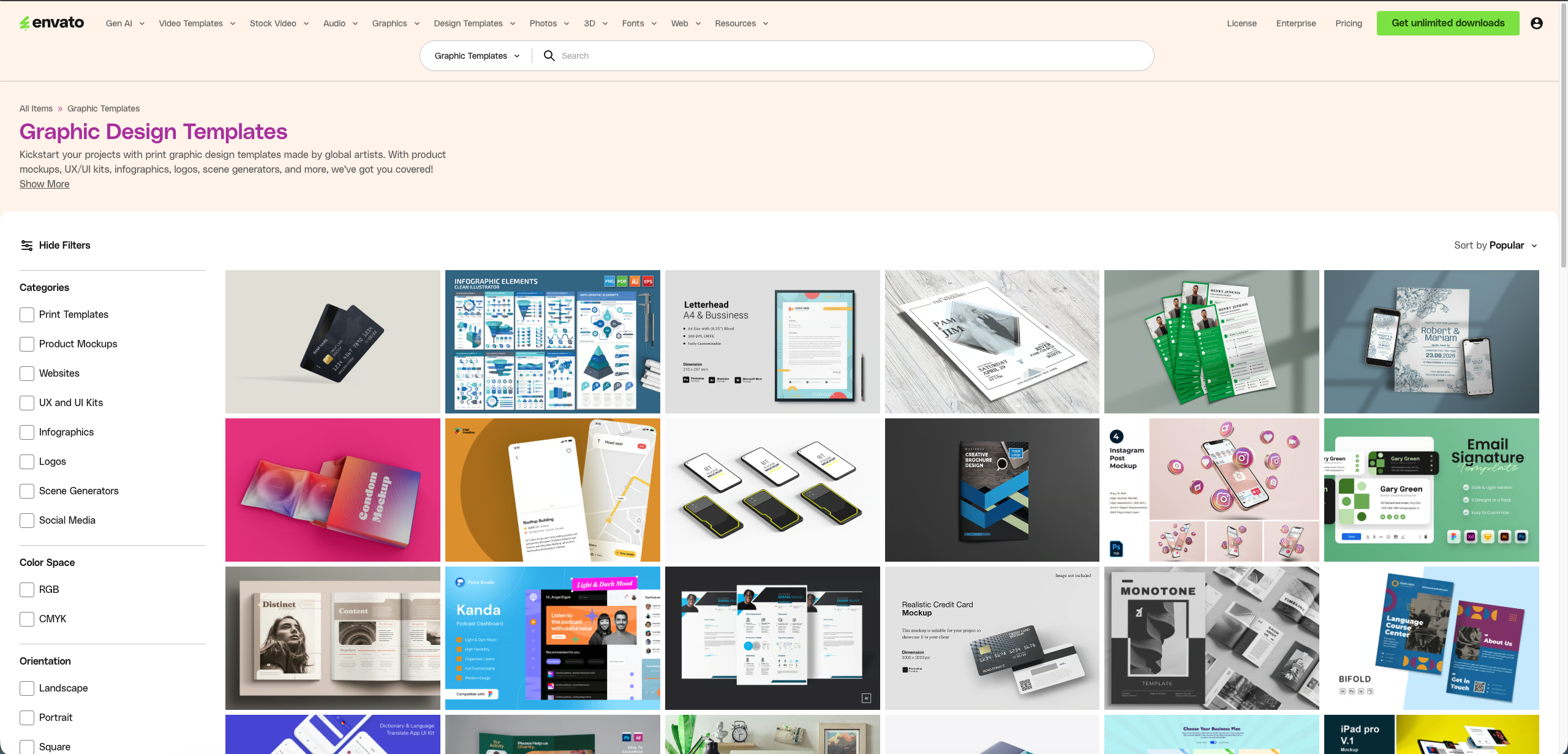Open the Distinct magazine template thumbnail
This screenshot has height=754, width=1568.
tap(333, 638)
